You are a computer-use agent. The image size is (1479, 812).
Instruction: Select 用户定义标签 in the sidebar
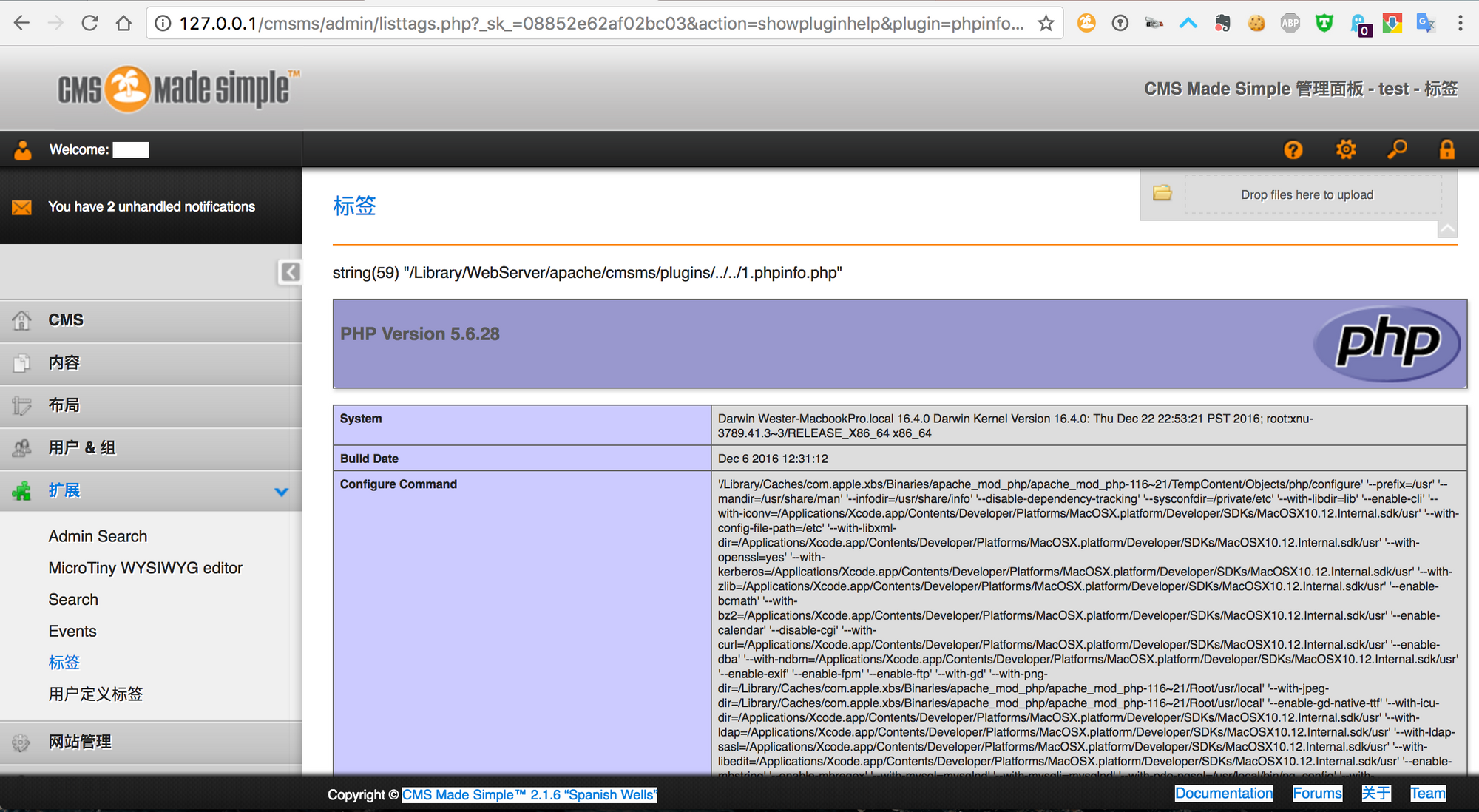click(95, 694)
